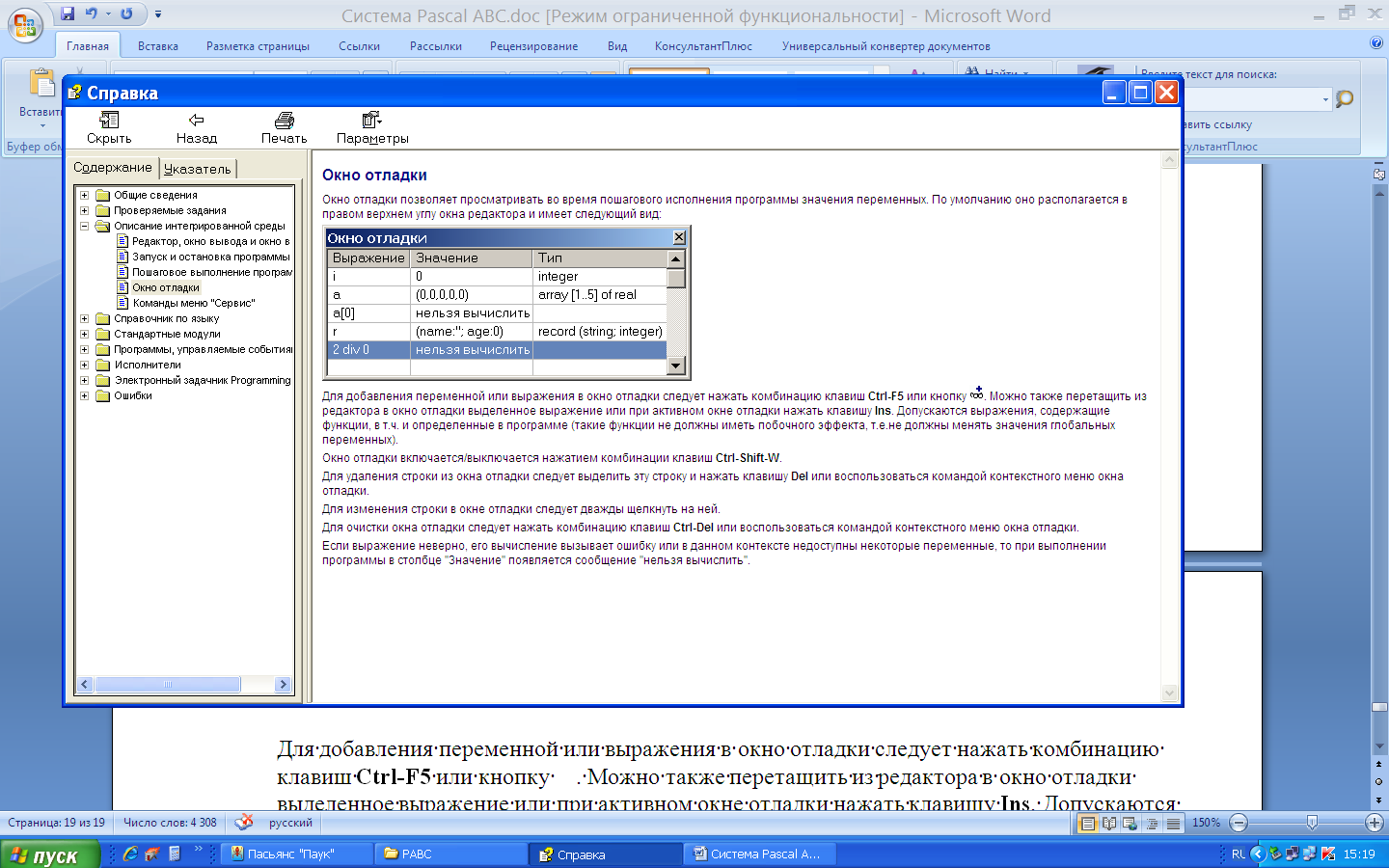1389x868 pixels.
Task: Close the Окно отладки sample panel X
Action: [x=679, y=237]
